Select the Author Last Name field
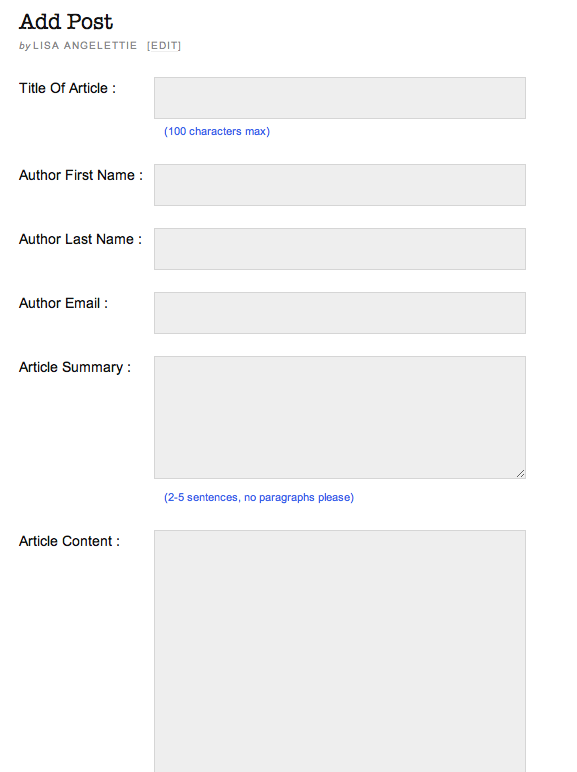 click(340, 249)
